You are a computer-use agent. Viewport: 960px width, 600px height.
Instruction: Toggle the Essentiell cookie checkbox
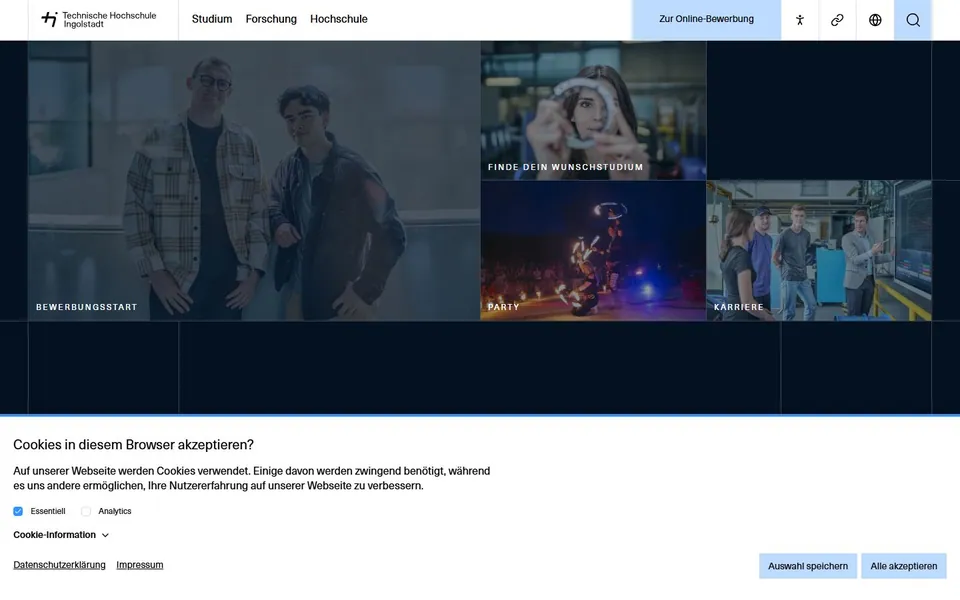point(18,511)
